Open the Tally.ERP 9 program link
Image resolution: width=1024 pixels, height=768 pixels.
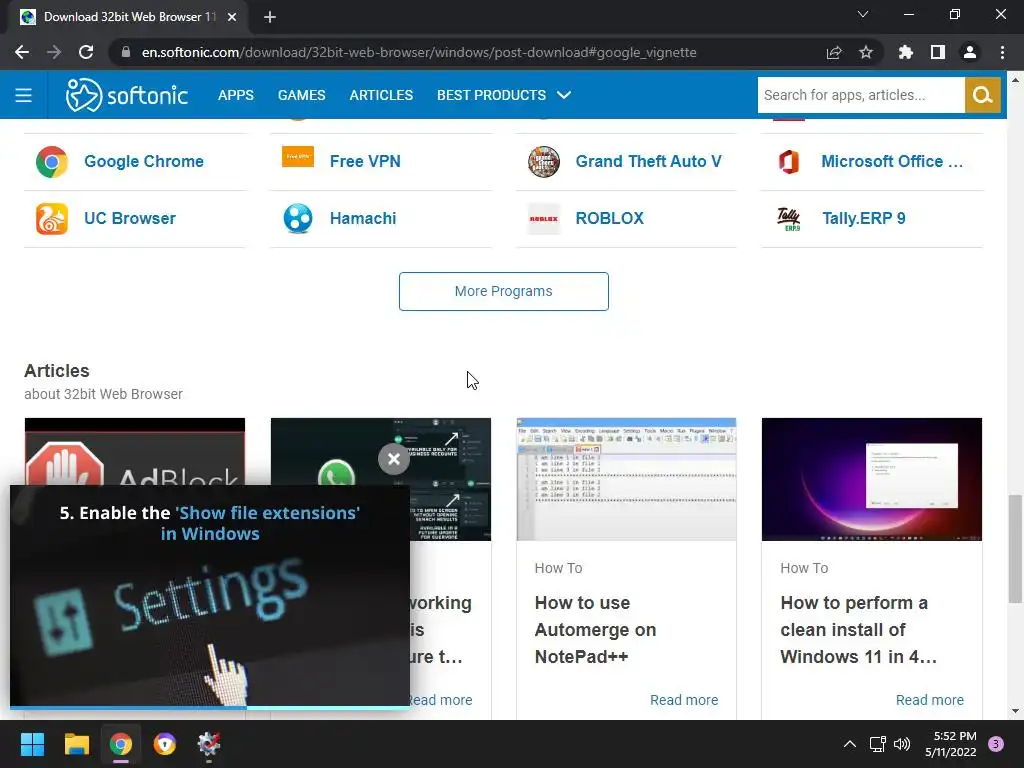pyautogui.click(x=863, y=218)
